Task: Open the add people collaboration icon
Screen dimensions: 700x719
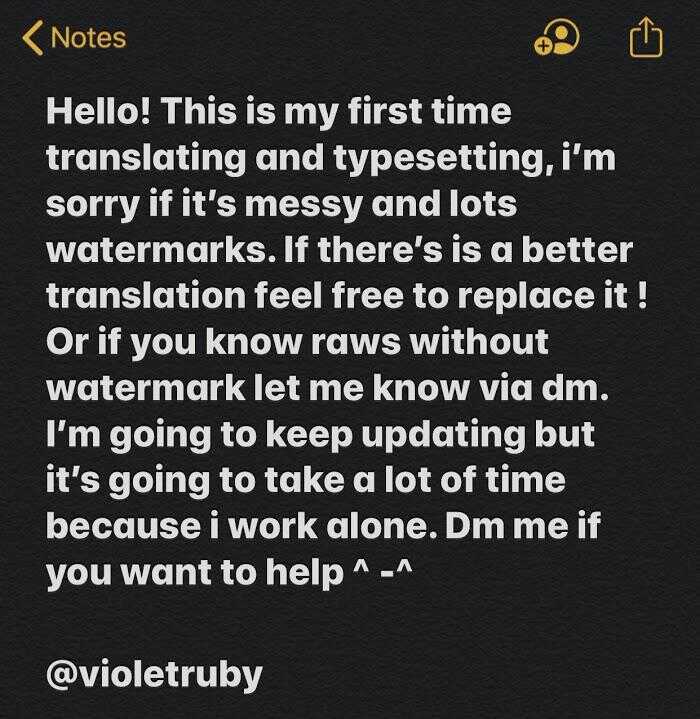Action: [557, 39]
